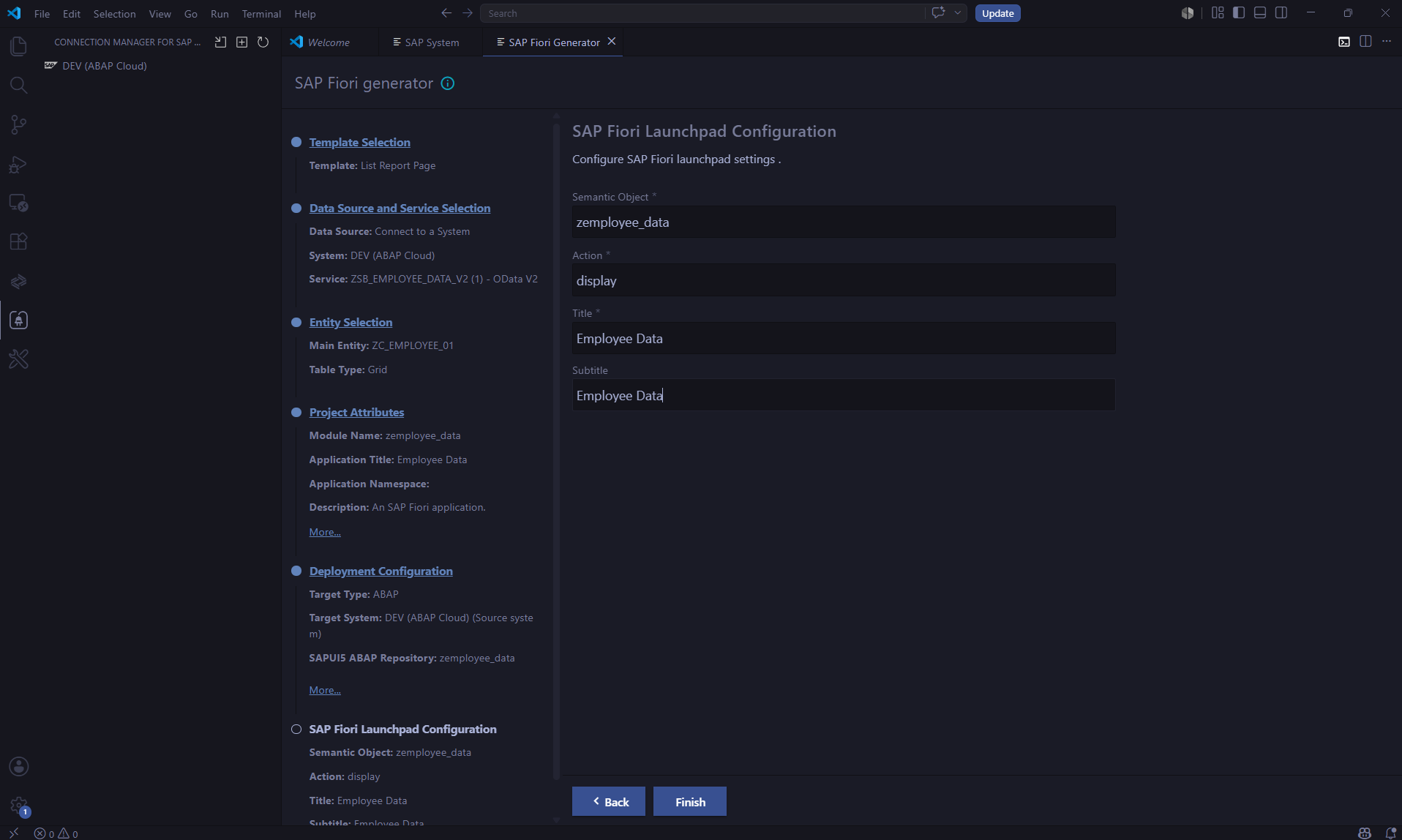Open the Search view in activity bar
Image resolution: width=1402 pixels, height=840 pixels.
18,86
